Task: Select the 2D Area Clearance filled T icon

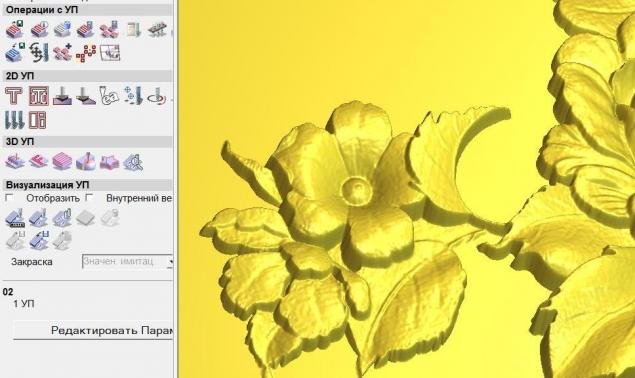Action: click(39, 96)
